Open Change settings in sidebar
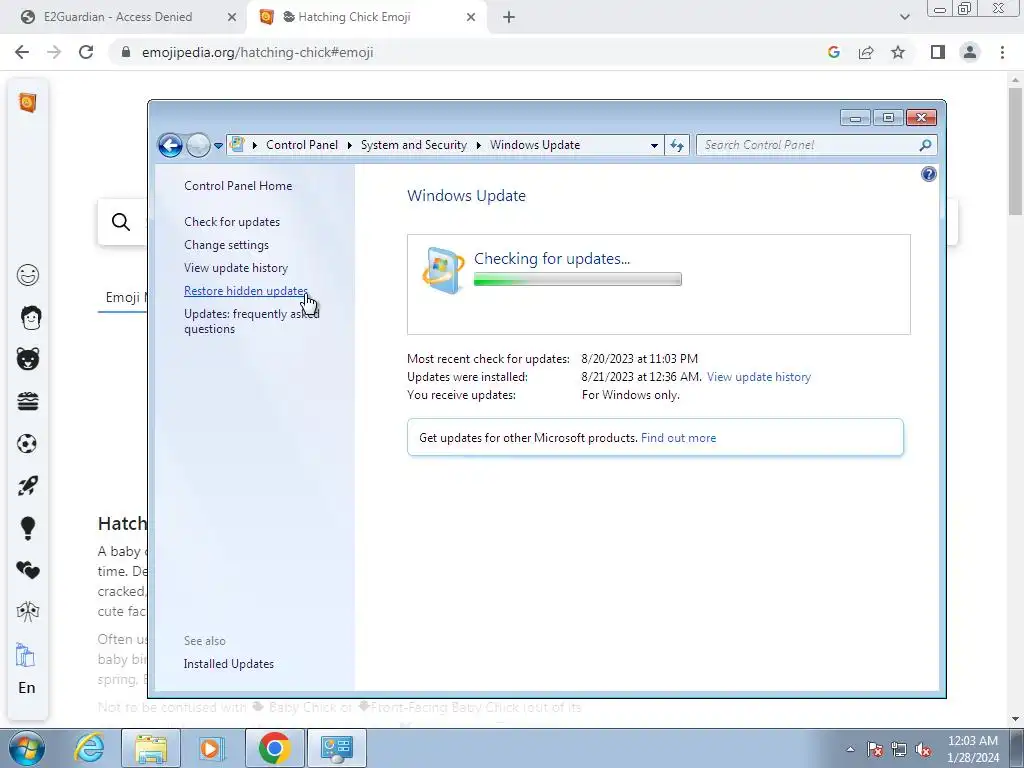This screenshot has height=768, width=1024. [226, 245]
